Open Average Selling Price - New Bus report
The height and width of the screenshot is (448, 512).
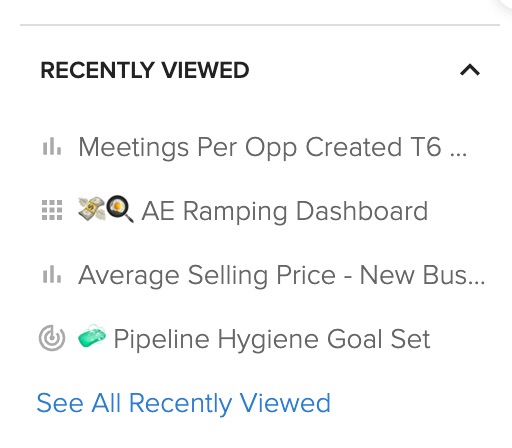click(x=282, y=275)
